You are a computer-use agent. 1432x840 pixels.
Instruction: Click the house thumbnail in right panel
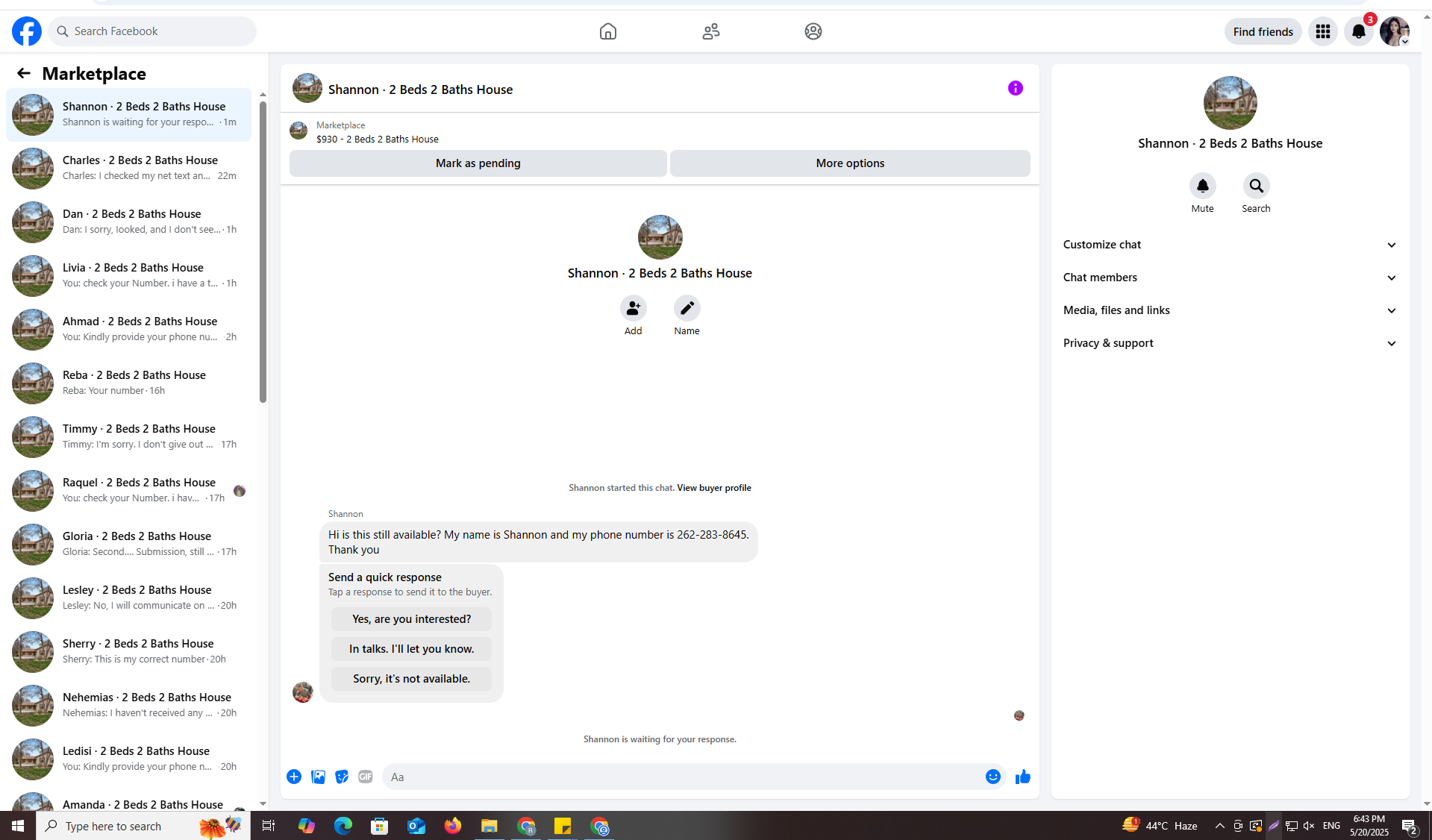(x=1230, y=103)
